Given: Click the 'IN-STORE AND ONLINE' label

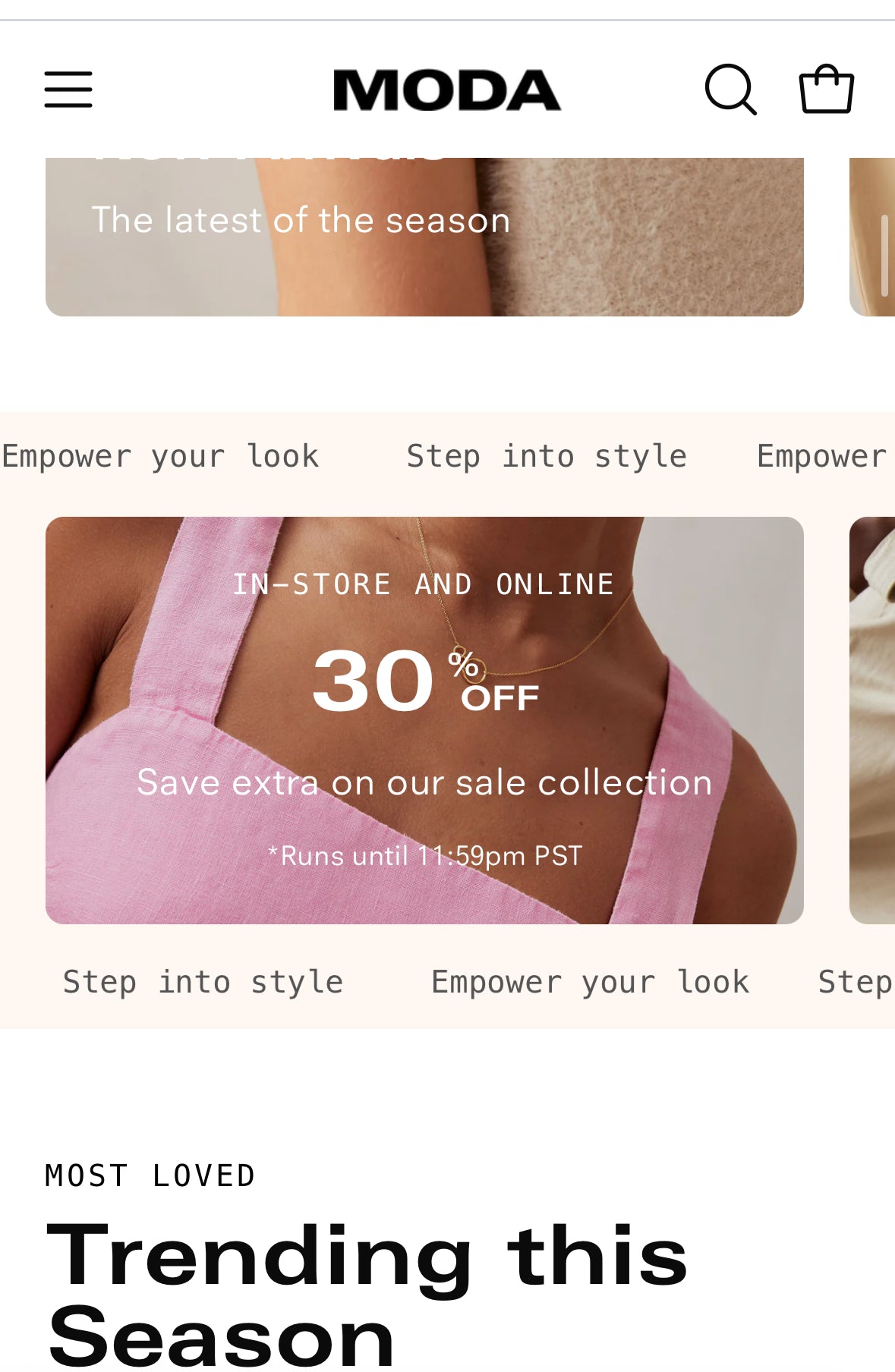Looking at the screenshot, I should [x=424, y=584].
